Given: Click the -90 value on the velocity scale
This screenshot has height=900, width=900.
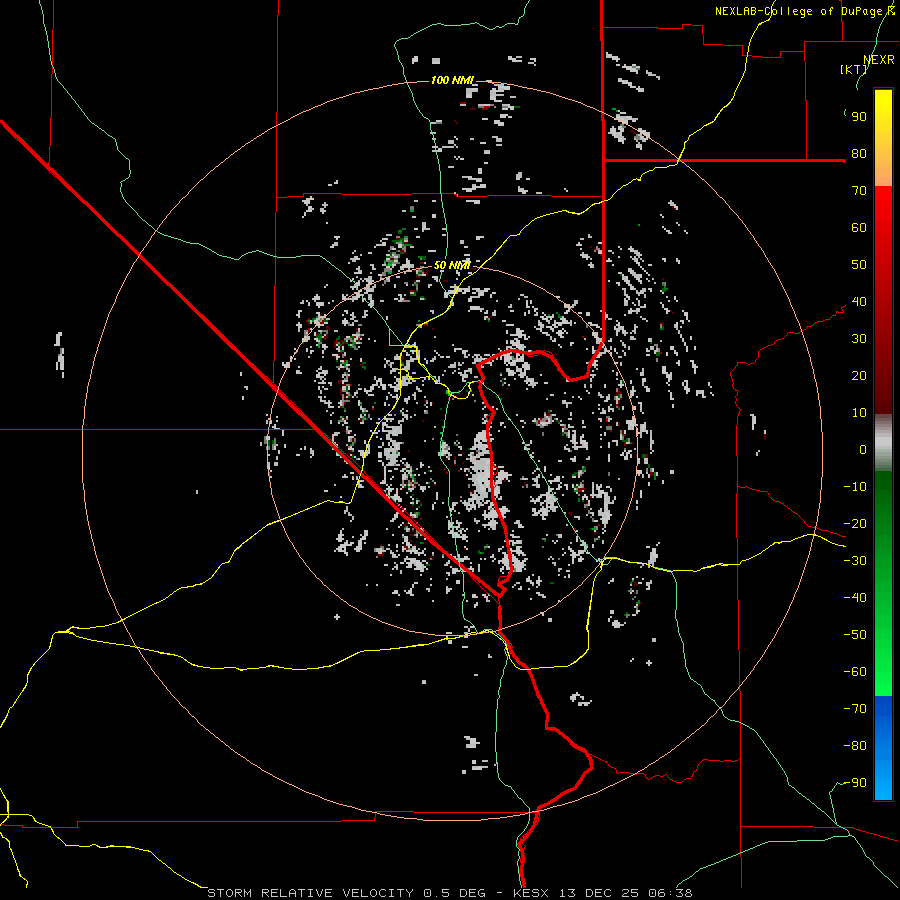Looking at the screenshot, I should [855, 783].
